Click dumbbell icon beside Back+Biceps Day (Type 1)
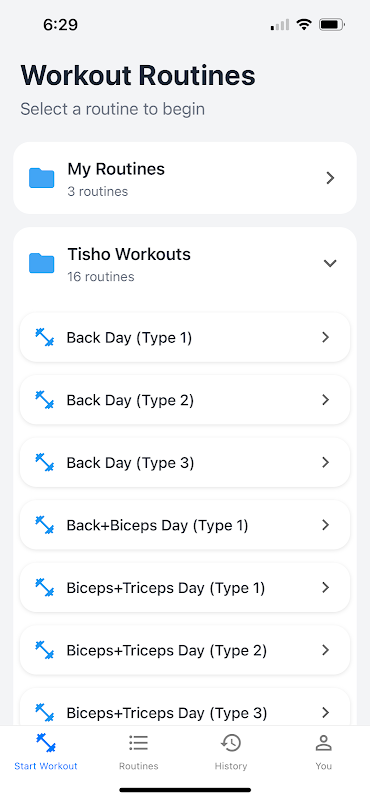 tap(44, 525)
